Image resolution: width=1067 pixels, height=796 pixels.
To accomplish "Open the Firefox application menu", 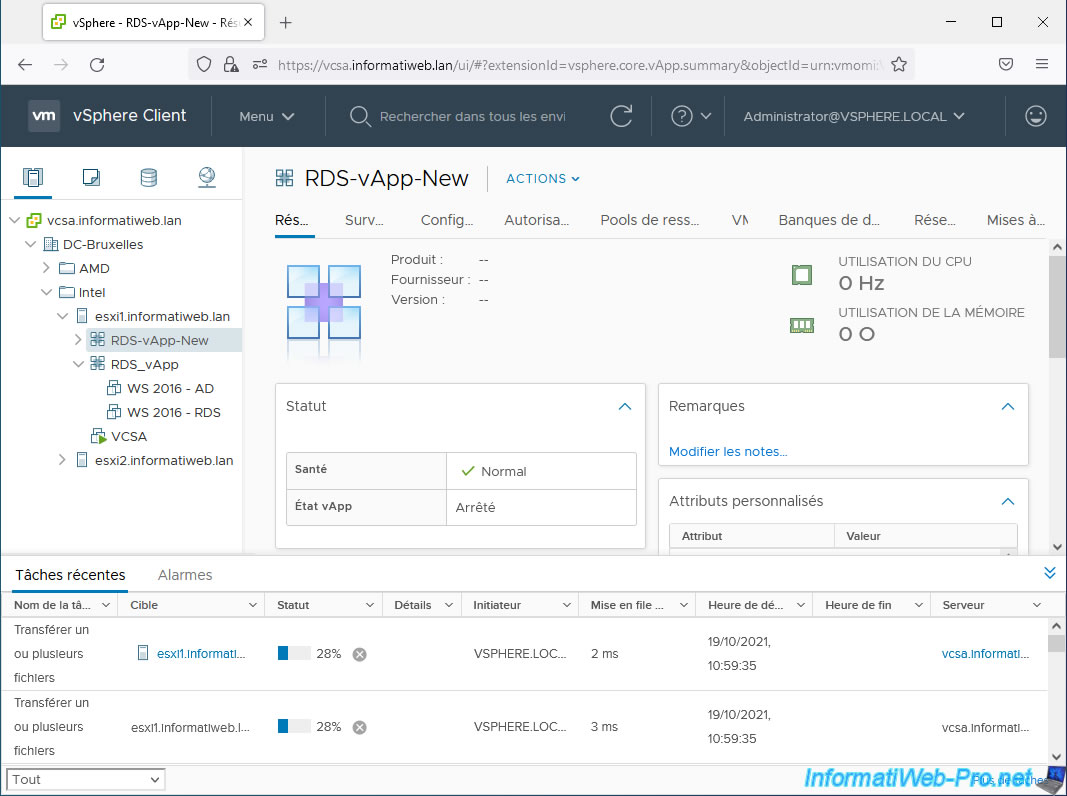I will click(1042, 64).
